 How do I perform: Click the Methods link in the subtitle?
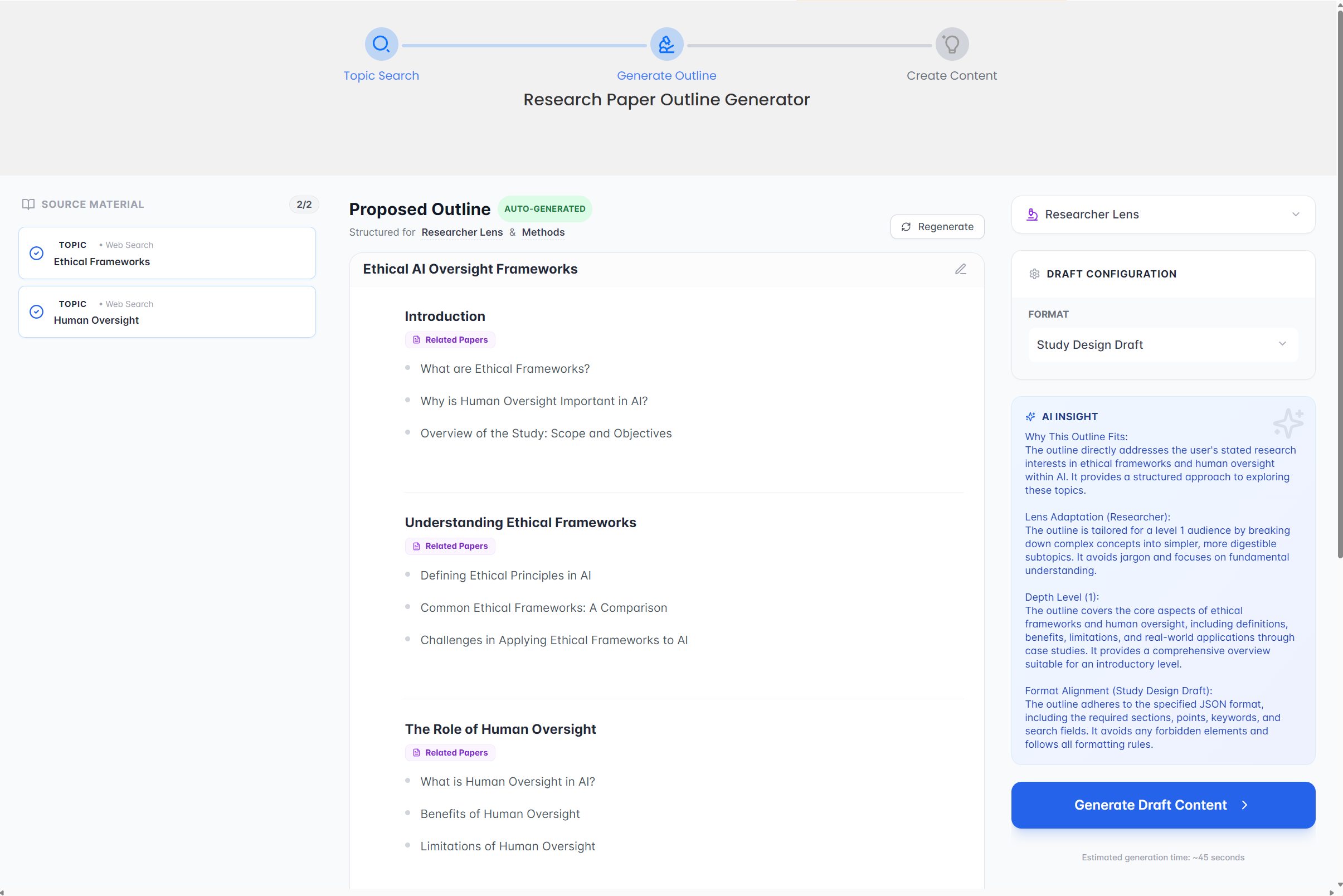[543, 232]
